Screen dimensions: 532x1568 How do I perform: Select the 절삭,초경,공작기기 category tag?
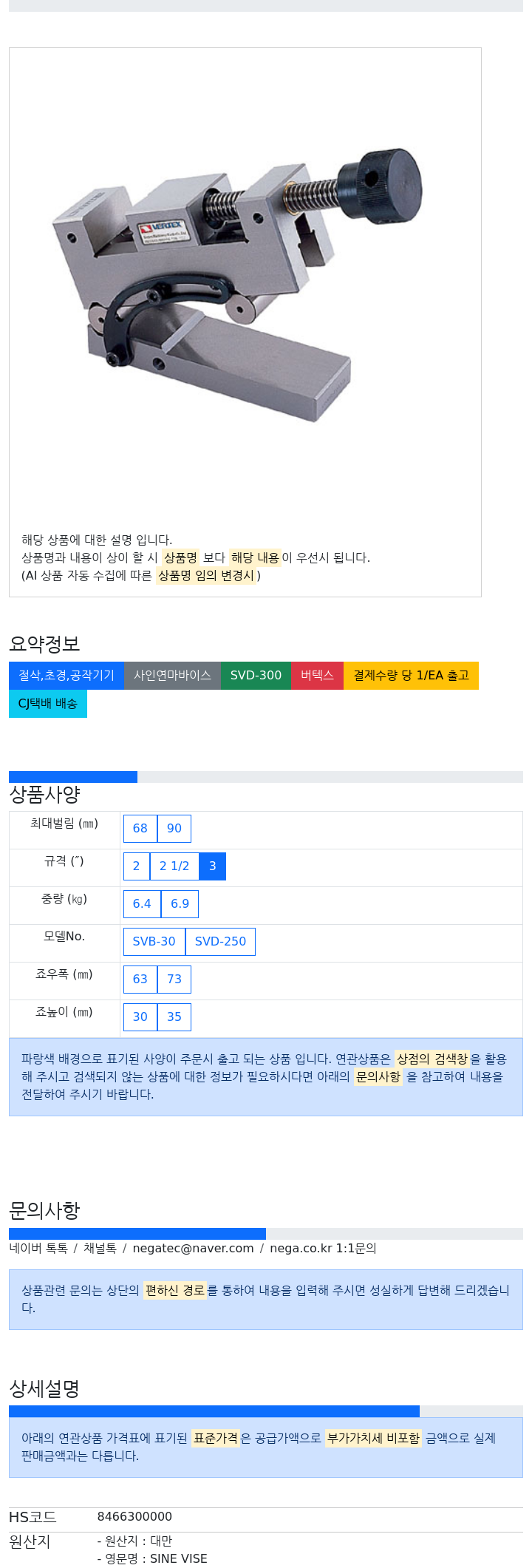point(66,676)
